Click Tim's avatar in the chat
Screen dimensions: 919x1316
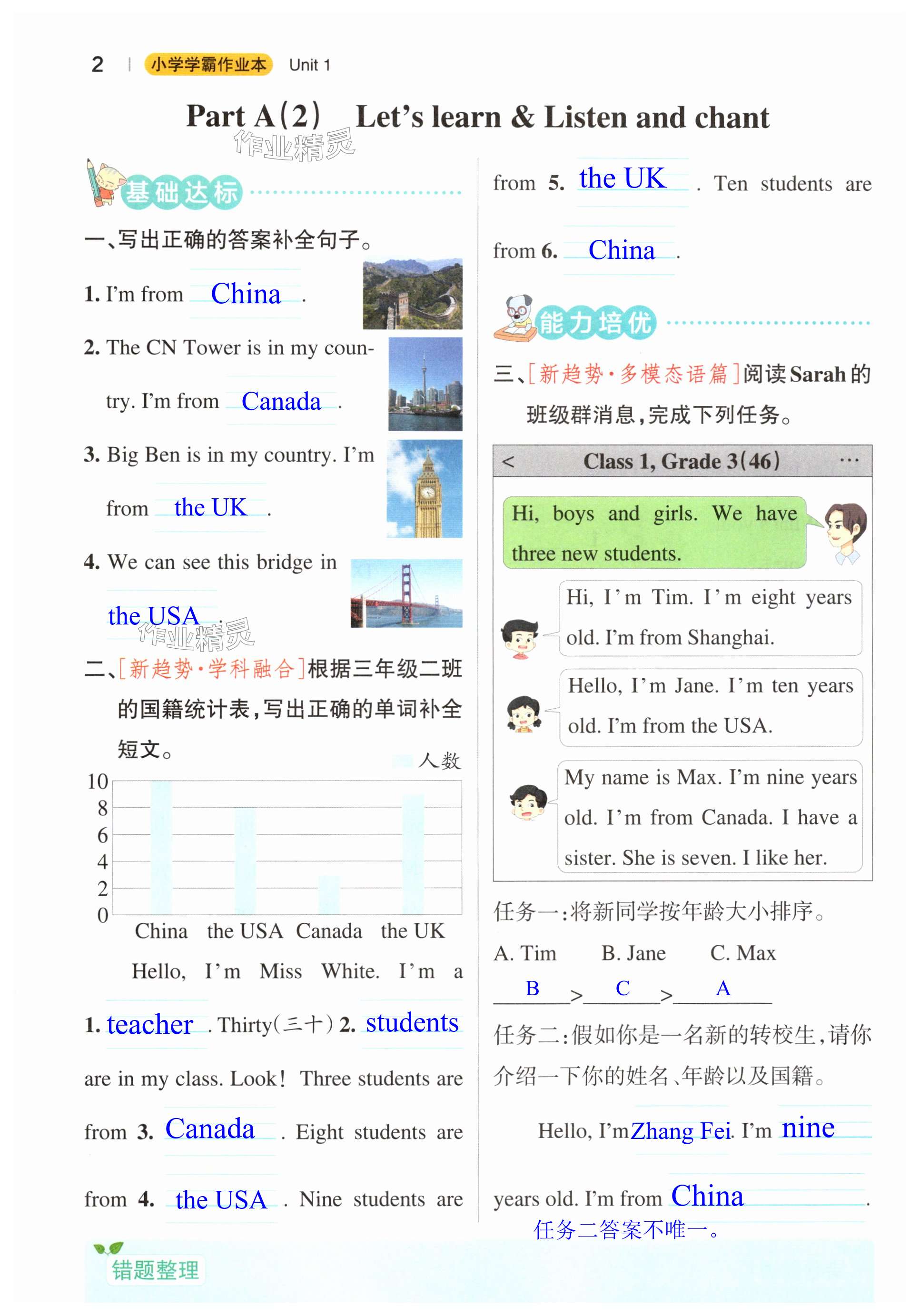pyautogui.click(x=519, y=639)
